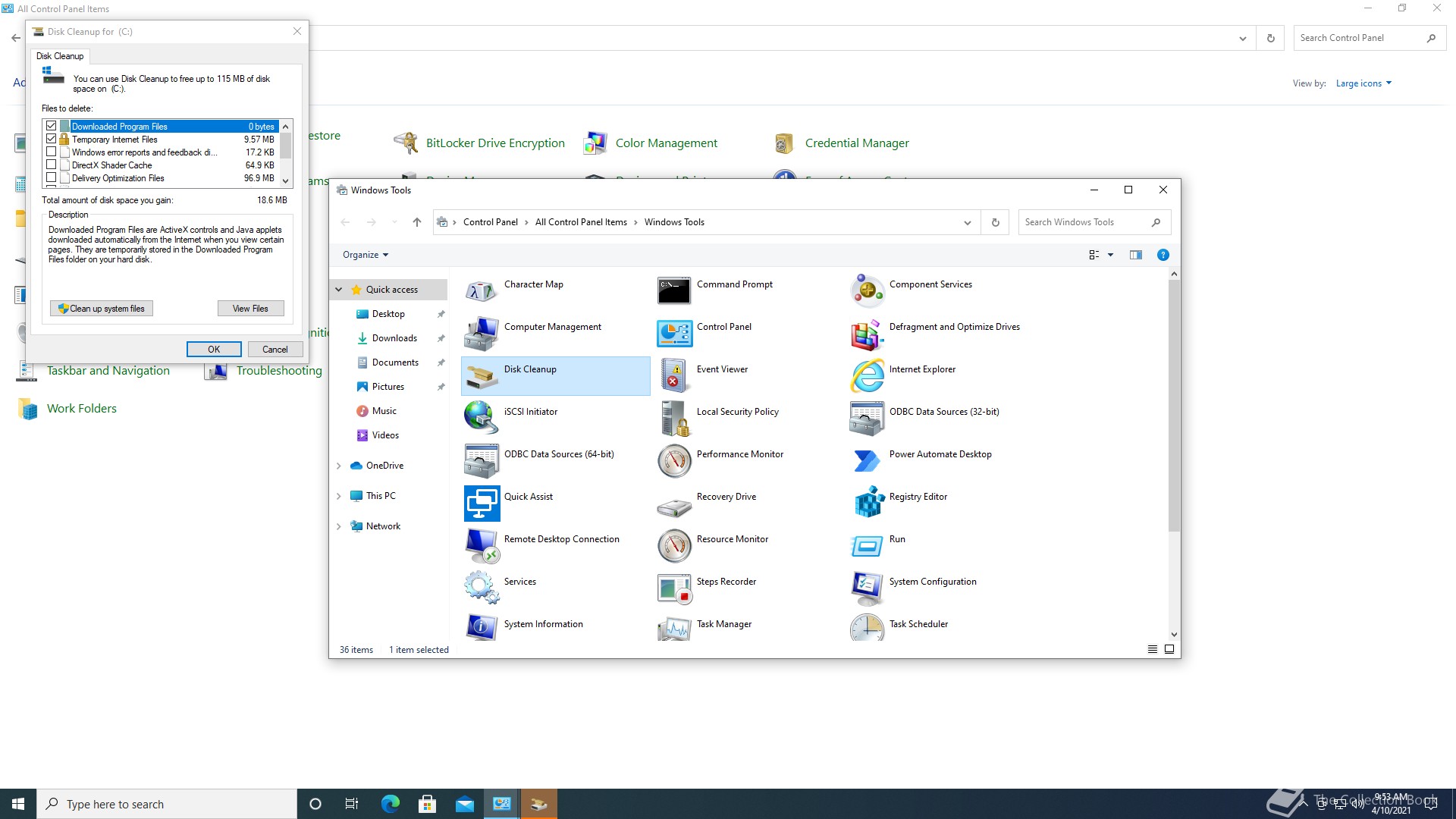Launch Remote Desktop Connection icon
This screenshot has width=1456, height=819.
point(482,545)
